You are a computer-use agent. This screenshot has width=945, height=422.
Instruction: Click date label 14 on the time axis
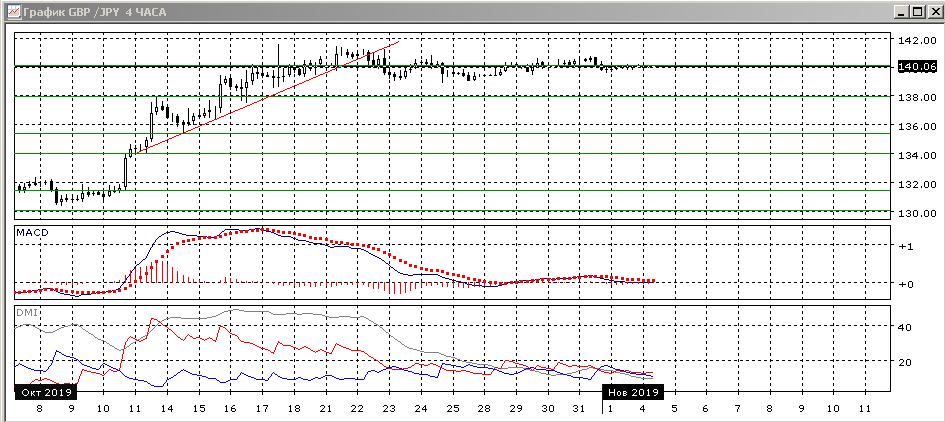(x=166, y=409)
